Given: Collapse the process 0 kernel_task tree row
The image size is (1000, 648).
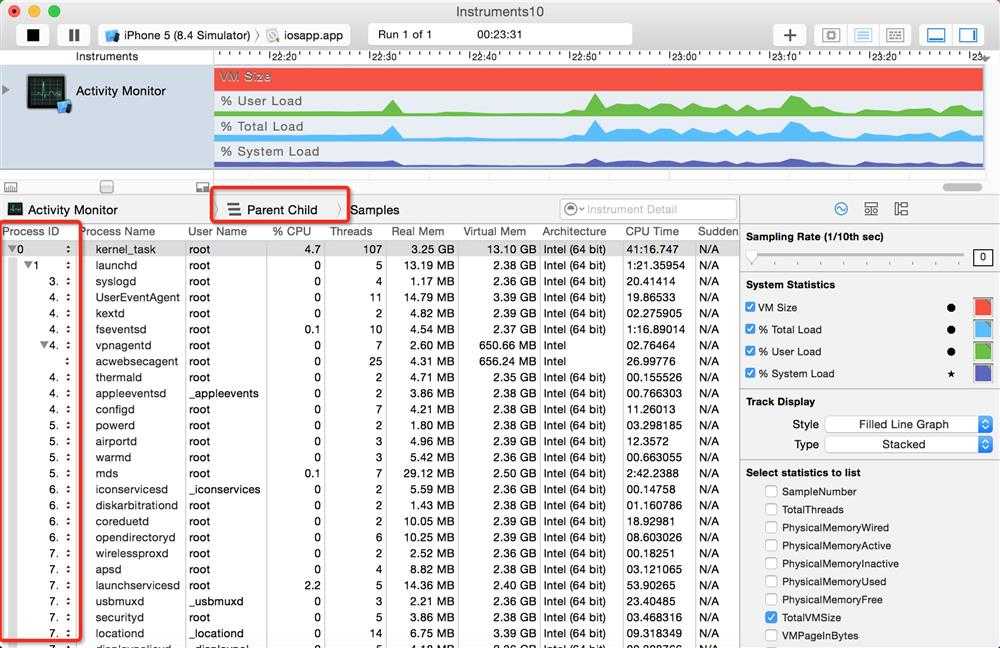Looking at the screenshot, I should pyautogui.click(x=11, y=249).
